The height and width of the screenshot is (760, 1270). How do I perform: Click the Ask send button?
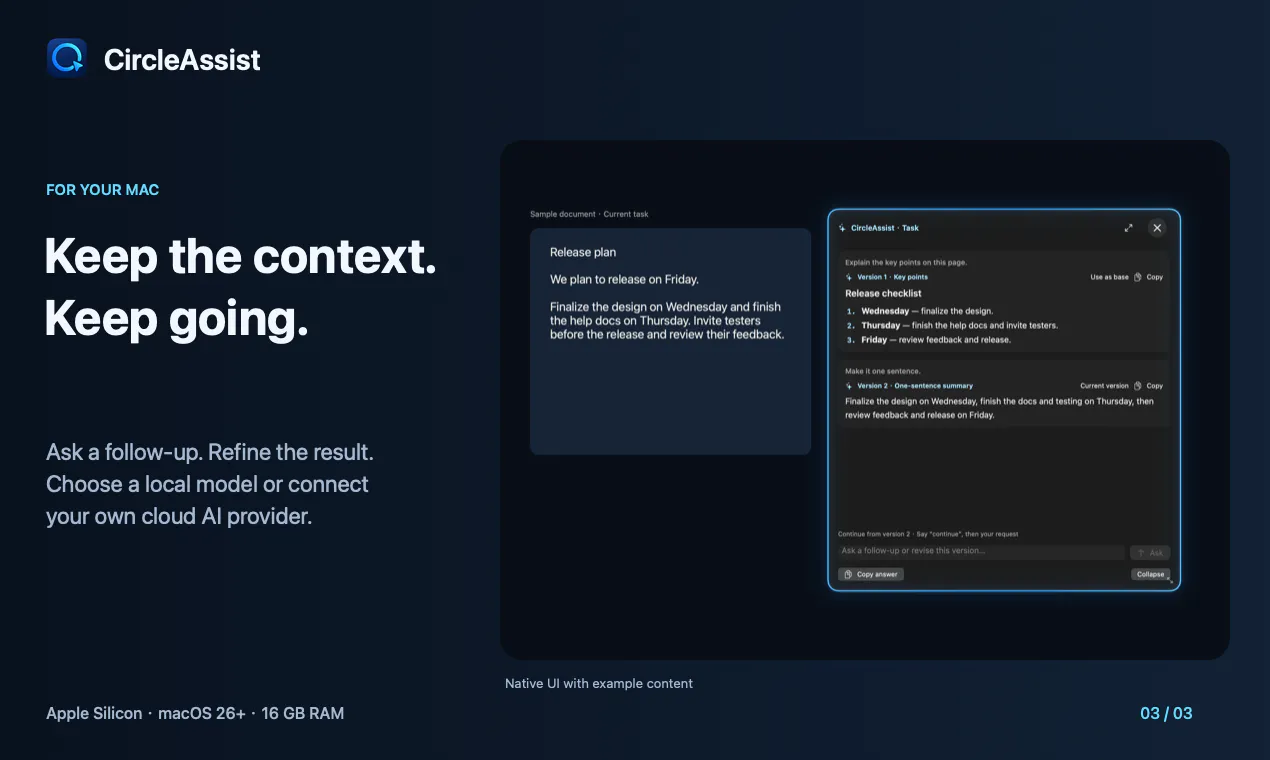point(1150,552)
